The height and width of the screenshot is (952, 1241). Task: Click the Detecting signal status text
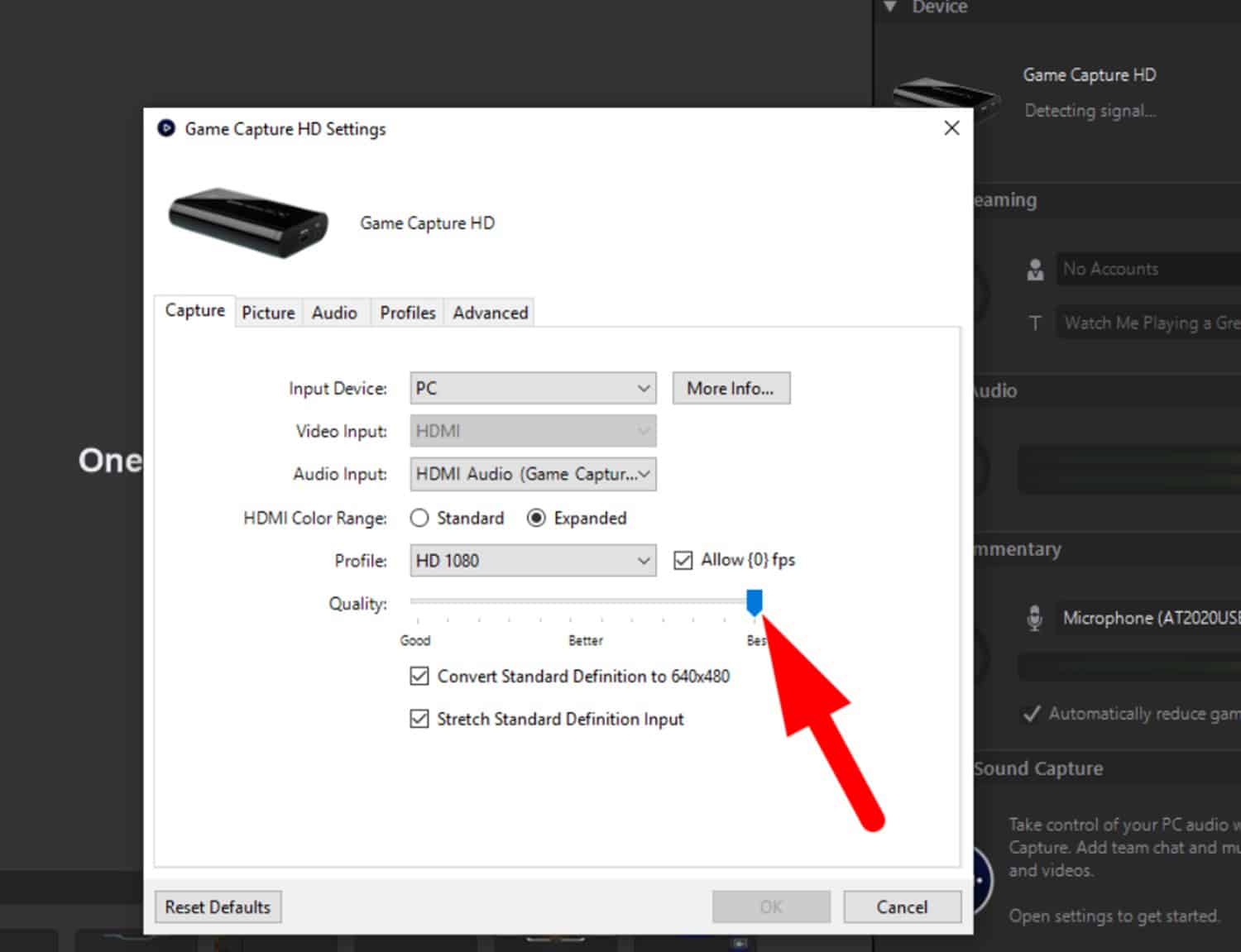coord(1090,111)
